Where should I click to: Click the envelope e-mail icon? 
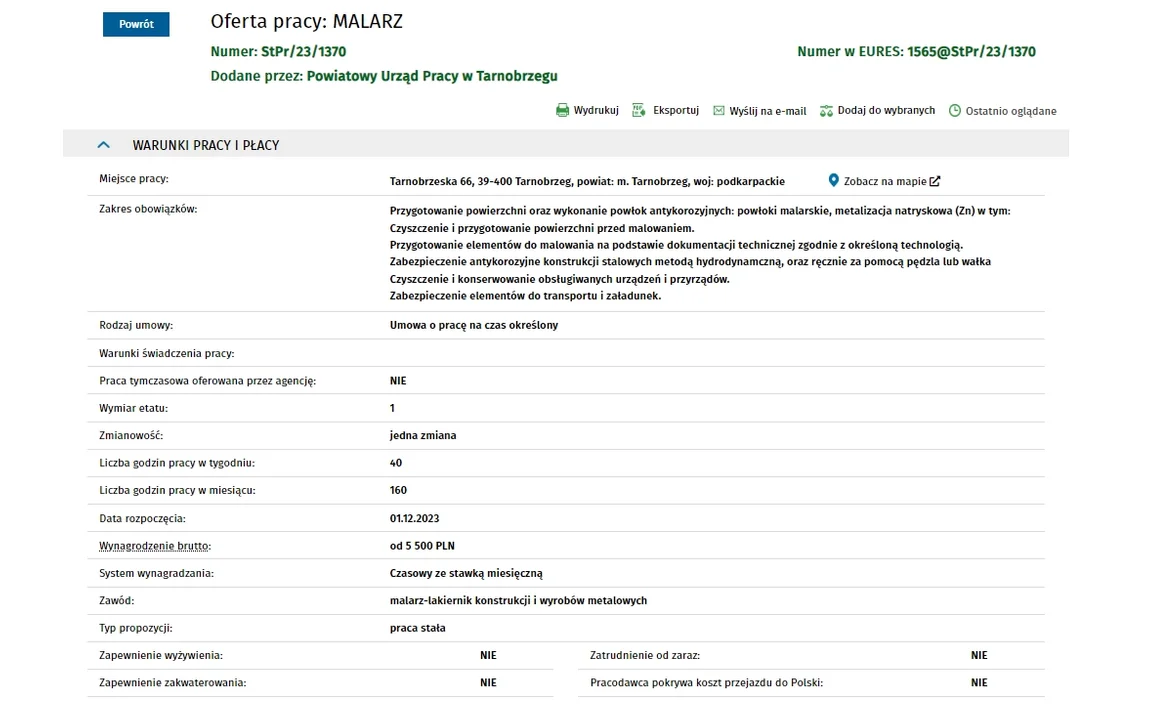(719, 111)
